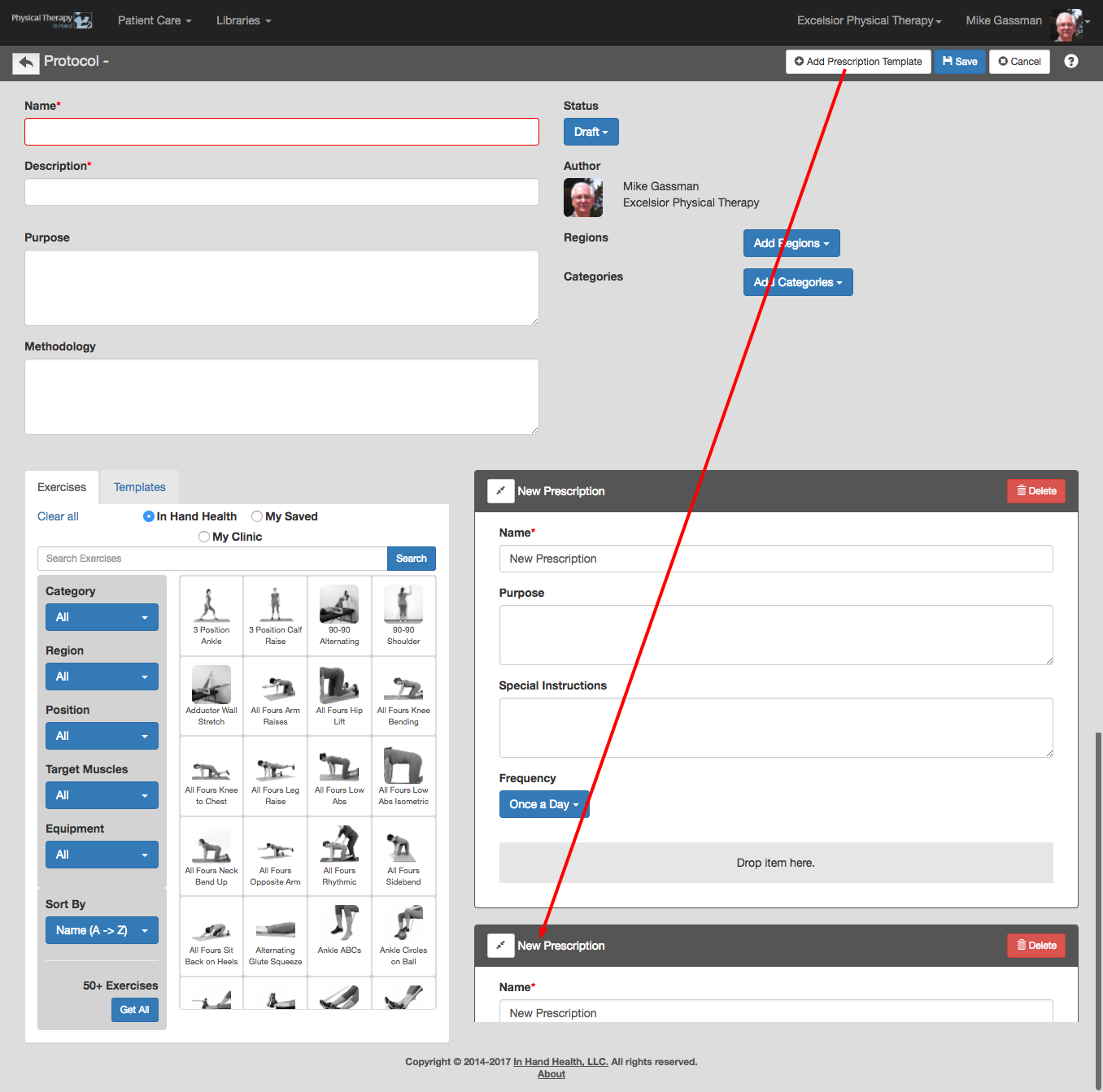Collapse the first New Prescription panel
The image size is (1103, 1092).
[500, 491]
